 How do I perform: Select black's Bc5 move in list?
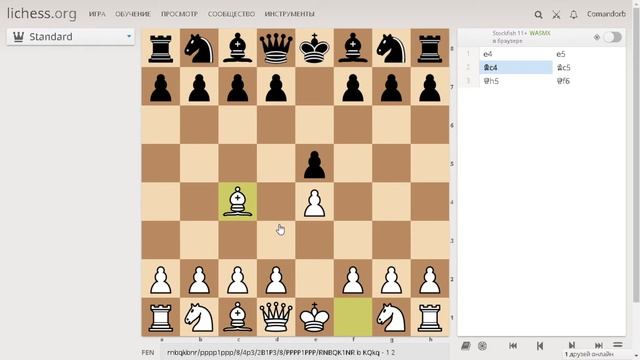click(x=589, y=67)
